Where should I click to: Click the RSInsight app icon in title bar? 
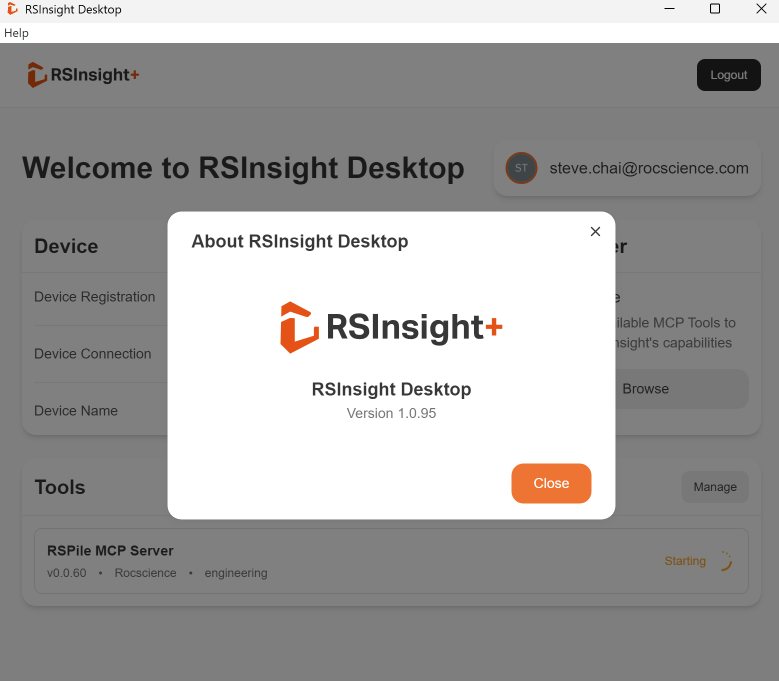12,9
